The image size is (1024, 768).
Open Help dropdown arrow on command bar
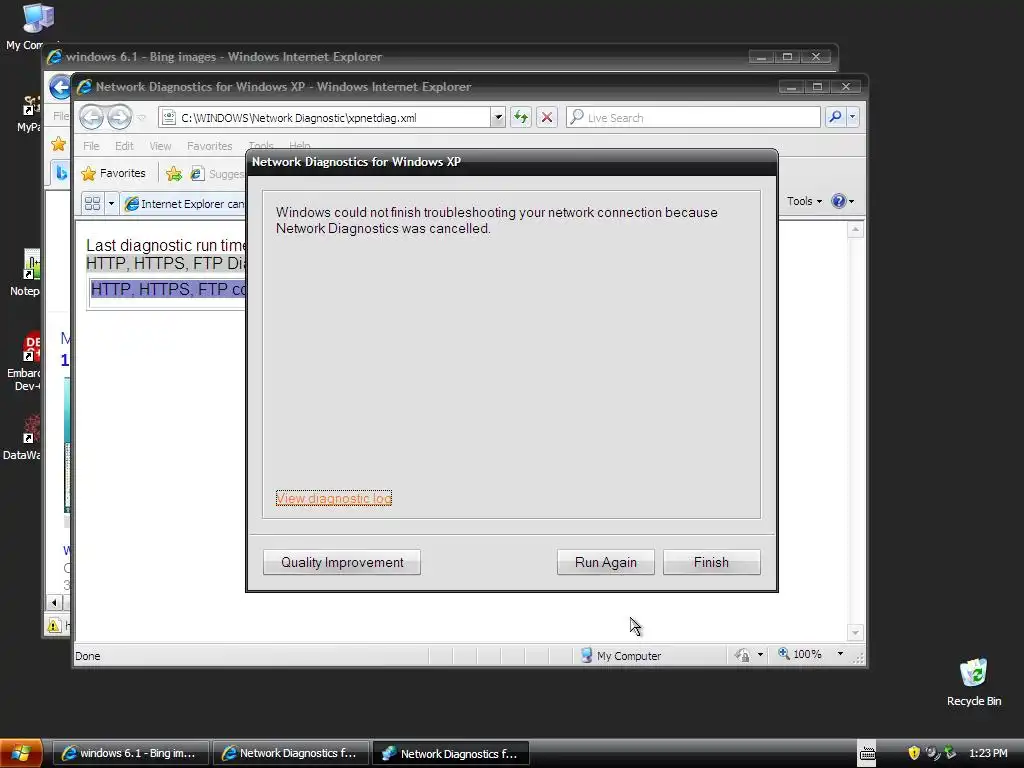pyautogui.click(x=851, y=201)
